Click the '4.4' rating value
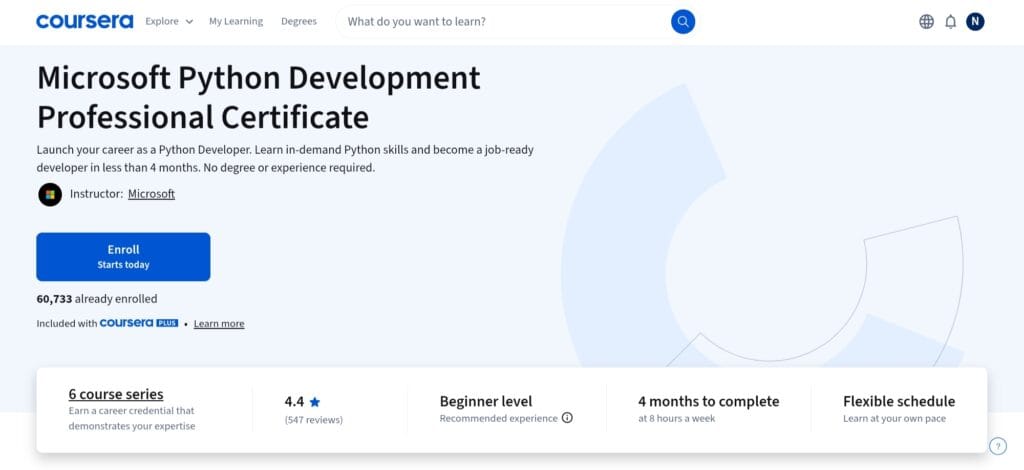The image size is (1024, 470). pos(294,401)
